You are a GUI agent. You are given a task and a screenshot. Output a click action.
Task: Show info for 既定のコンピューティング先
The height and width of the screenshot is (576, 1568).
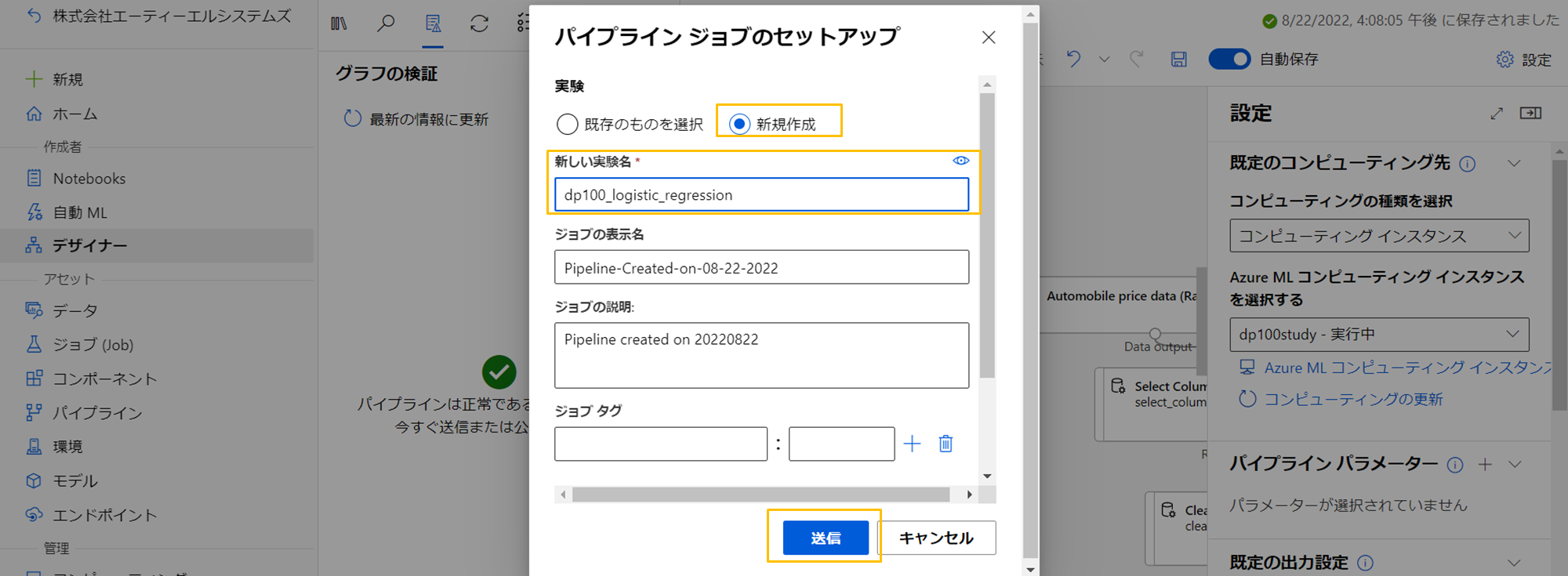click(x=1468, y=164)
